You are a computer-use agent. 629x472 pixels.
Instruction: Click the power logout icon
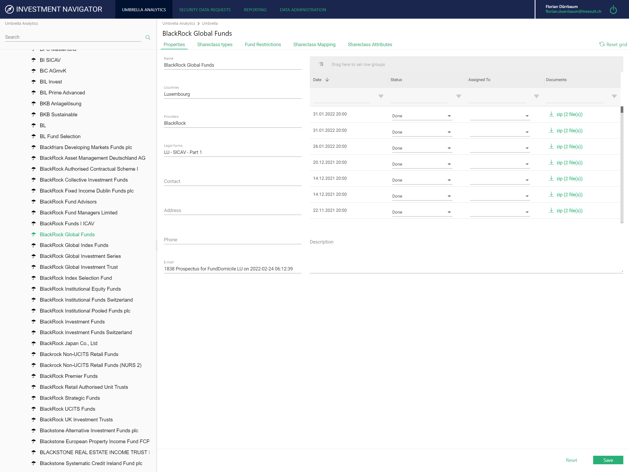coord(613,10)
